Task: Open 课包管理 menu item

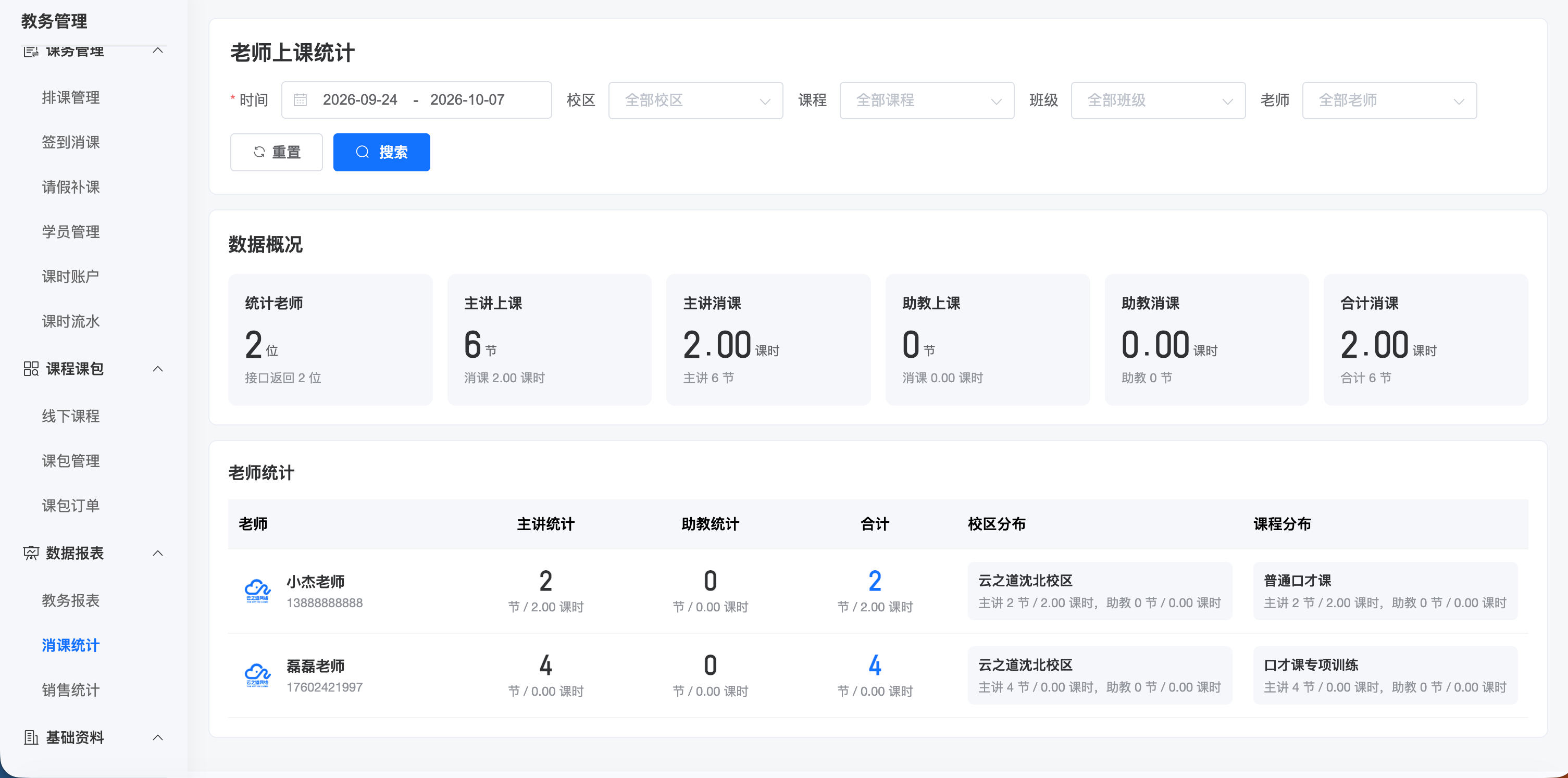Action: 71,461
